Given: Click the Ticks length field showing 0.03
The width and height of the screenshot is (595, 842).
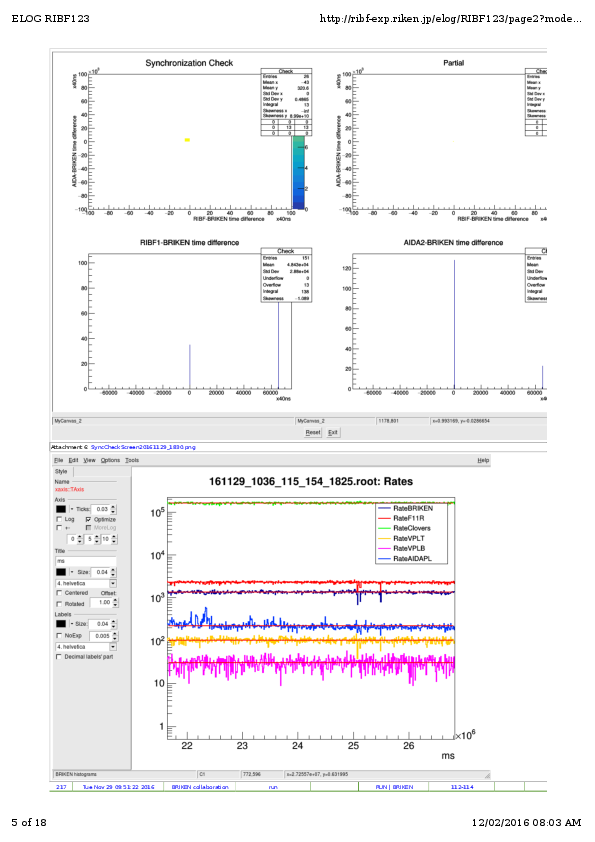Looking at the screenshot, I should coord(100,509).
